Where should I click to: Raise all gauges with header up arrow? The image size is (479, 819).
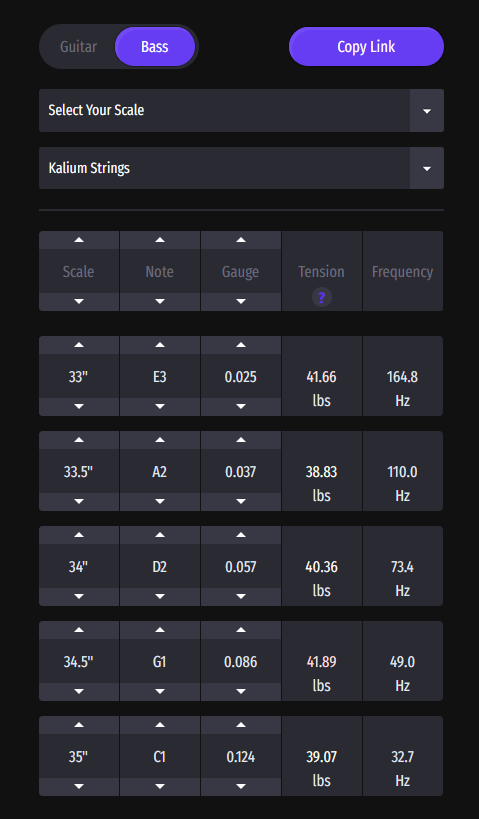point(241,240)
